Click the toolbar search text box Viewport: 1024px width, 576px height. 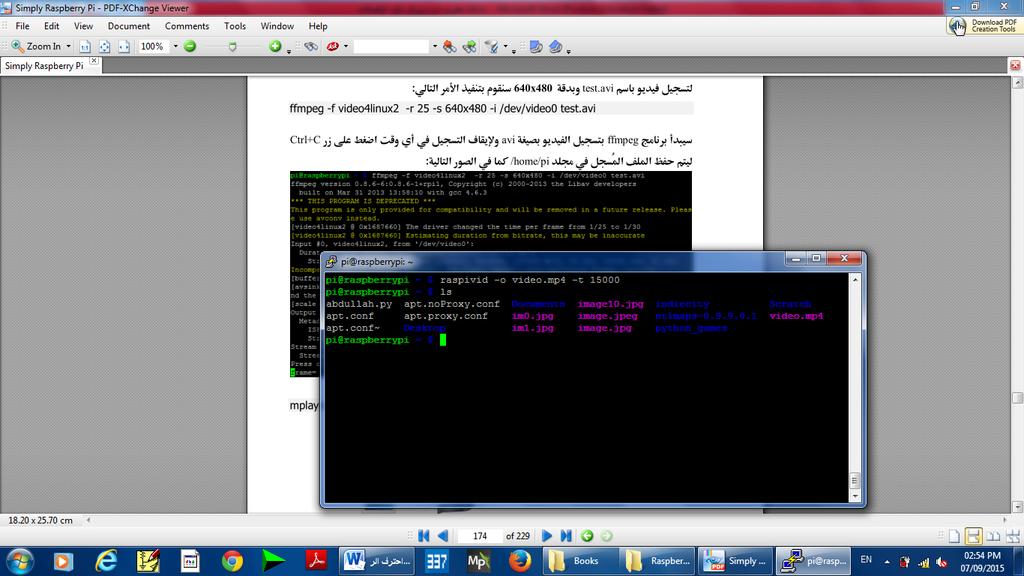tap(391, 46)
